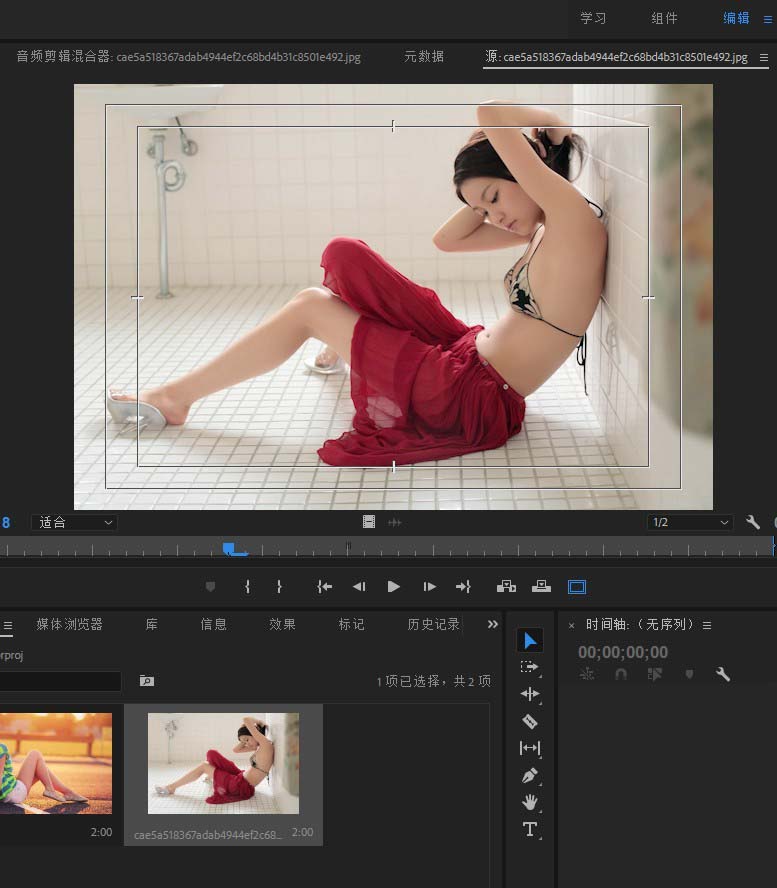Image resolution: width=777 pixels, height=888 pixels.
Task: Open the 媒体浏览器 tab
Action: pyautogui.click(x=69, y=624)
